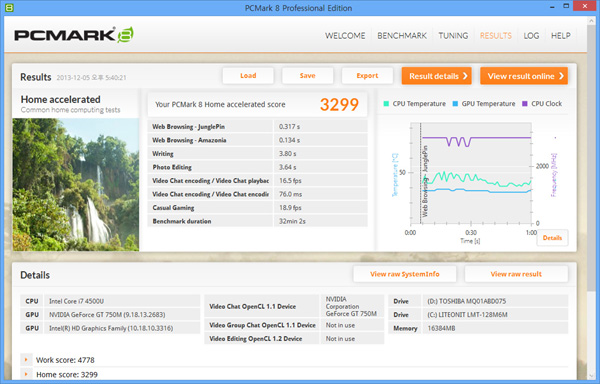The height and width of the screenshot is (384, 600).
Task: Click the CPU Temperature legend square
Action: tap(386, 104)
